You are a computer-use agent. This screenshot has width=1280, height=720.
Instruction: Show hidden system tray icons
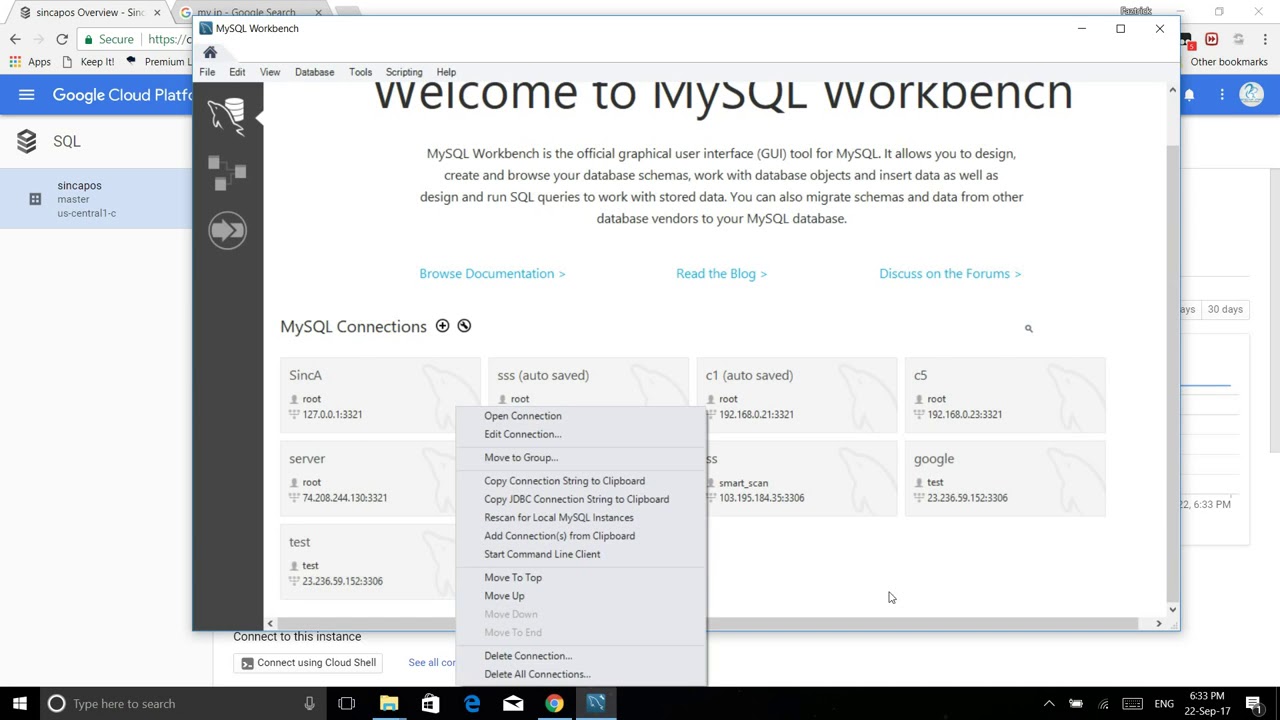pos(1049,704)
